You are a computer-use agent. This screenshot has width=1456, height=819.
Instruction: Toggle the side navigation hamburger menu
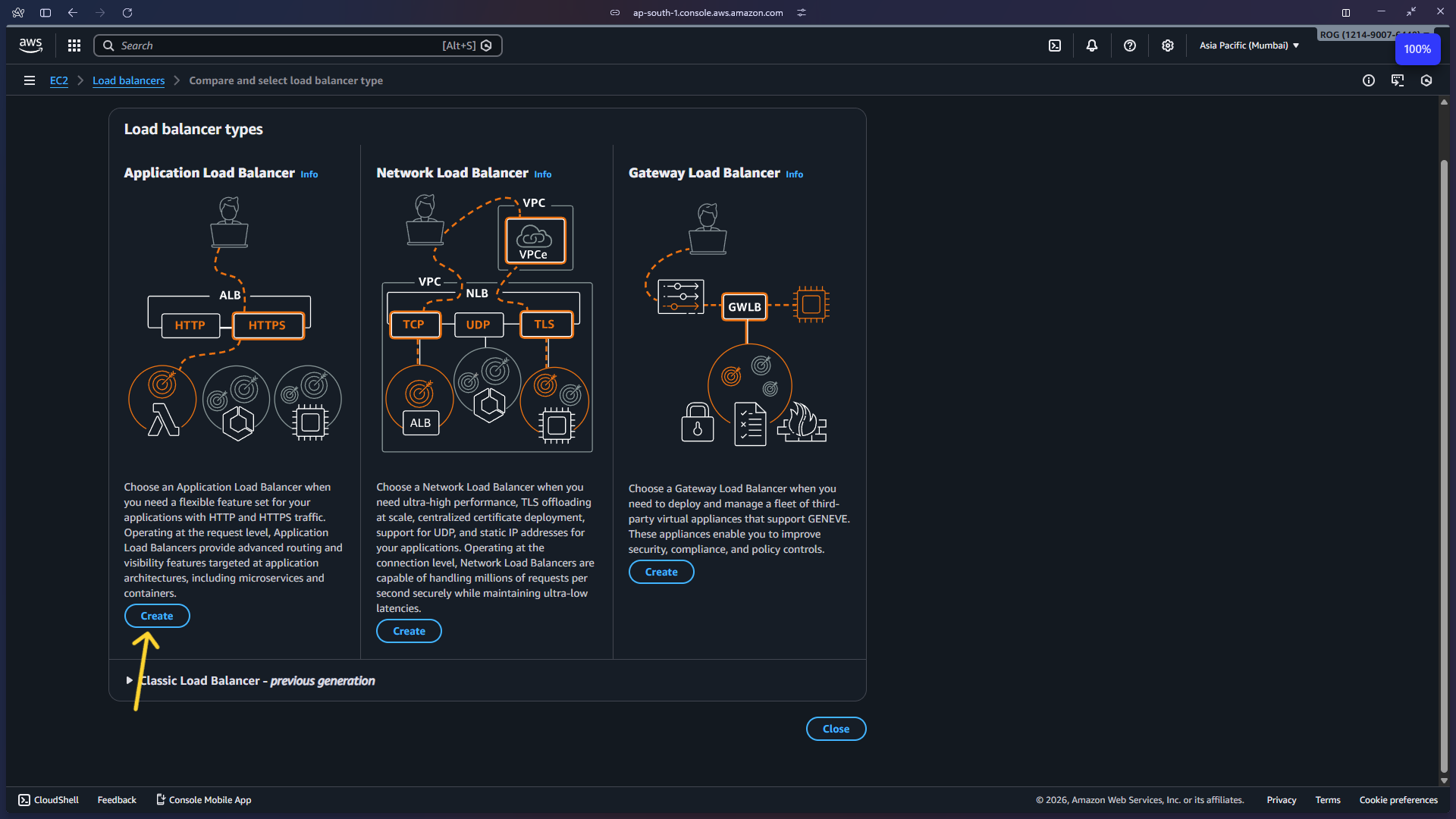[x=30, y=80]
